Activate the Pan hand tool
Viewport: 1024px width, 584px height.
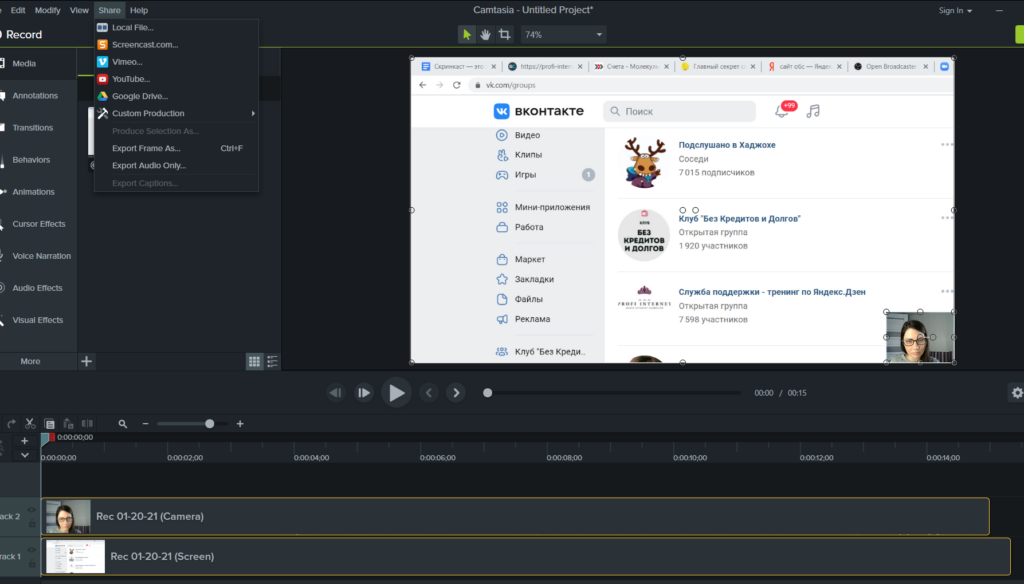[485, 35]
